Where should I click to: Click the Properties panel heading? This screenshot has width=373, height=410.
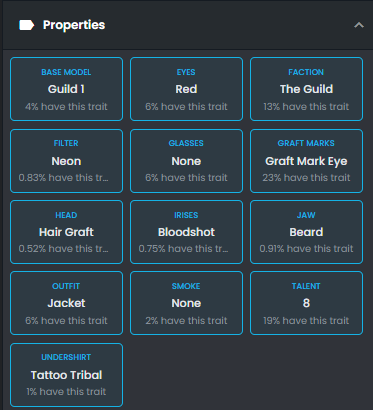pyautogui.click(x=74, y=25)
